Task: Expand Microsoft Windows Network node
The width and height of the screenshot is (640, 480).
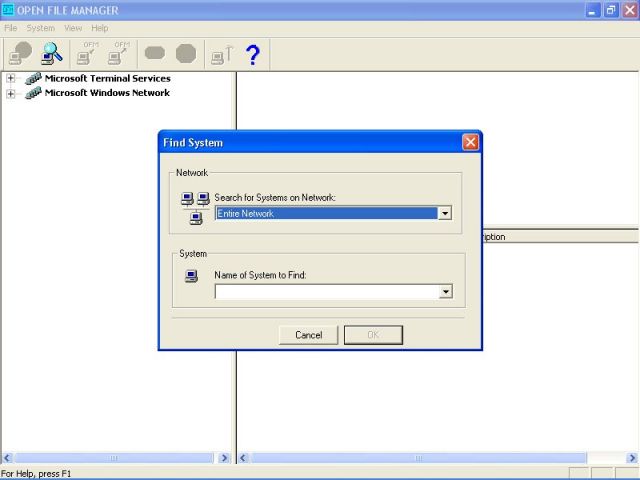Action: point(11,93)
